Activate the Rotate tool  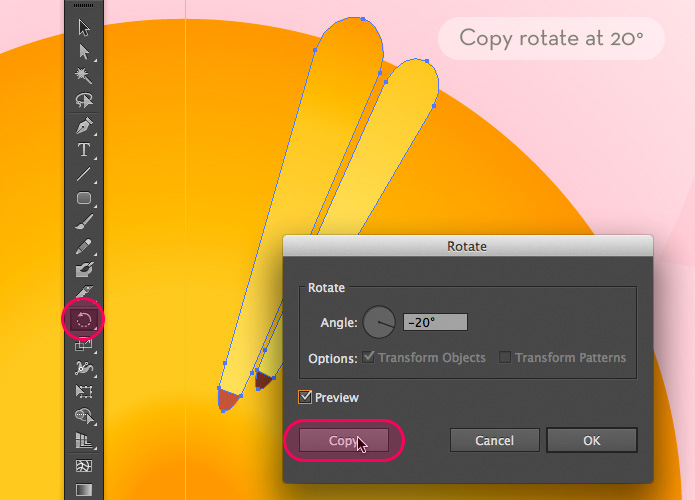click(84, 319)
